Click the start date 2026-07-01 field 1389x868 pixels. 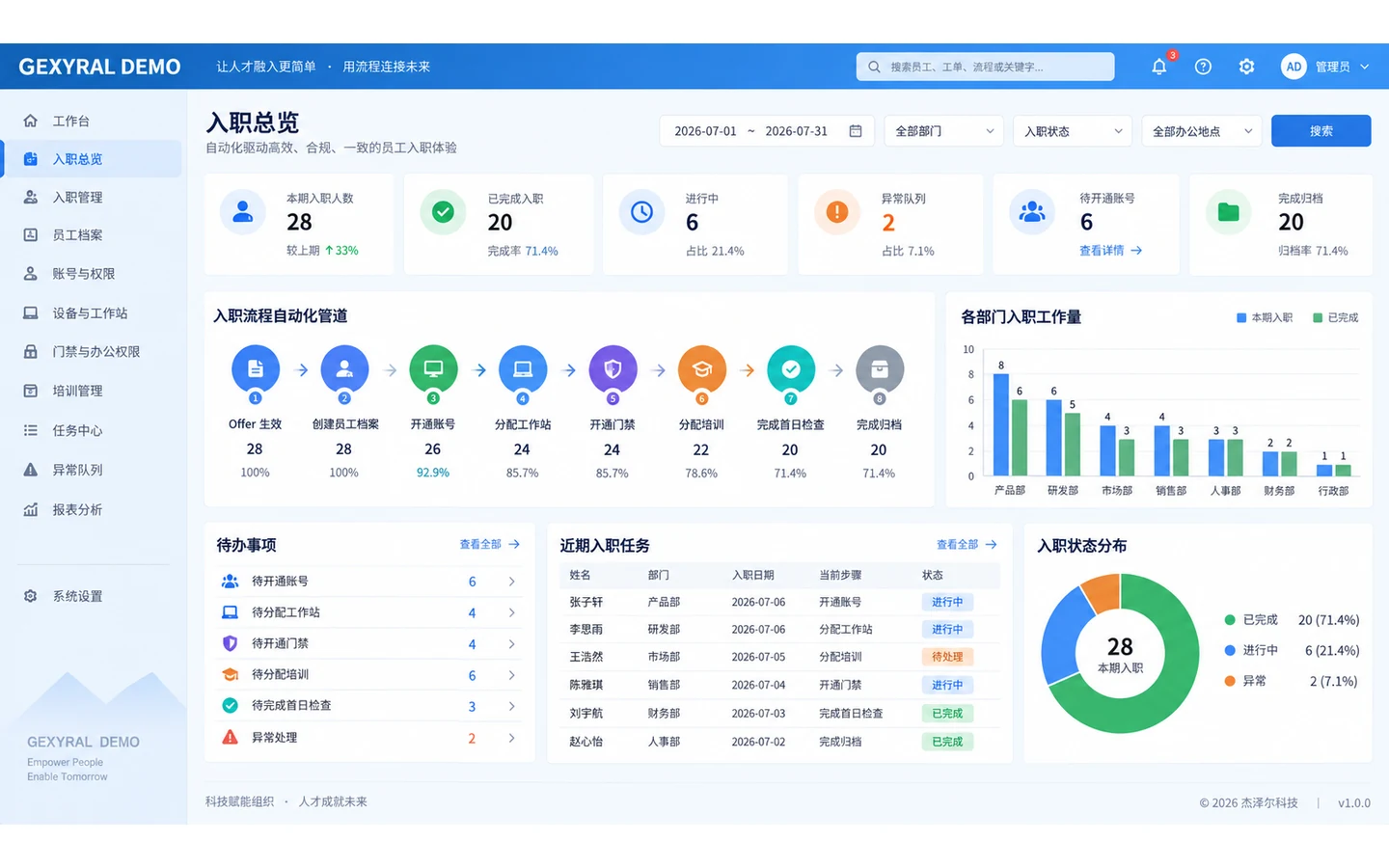(x=705, y=131)
